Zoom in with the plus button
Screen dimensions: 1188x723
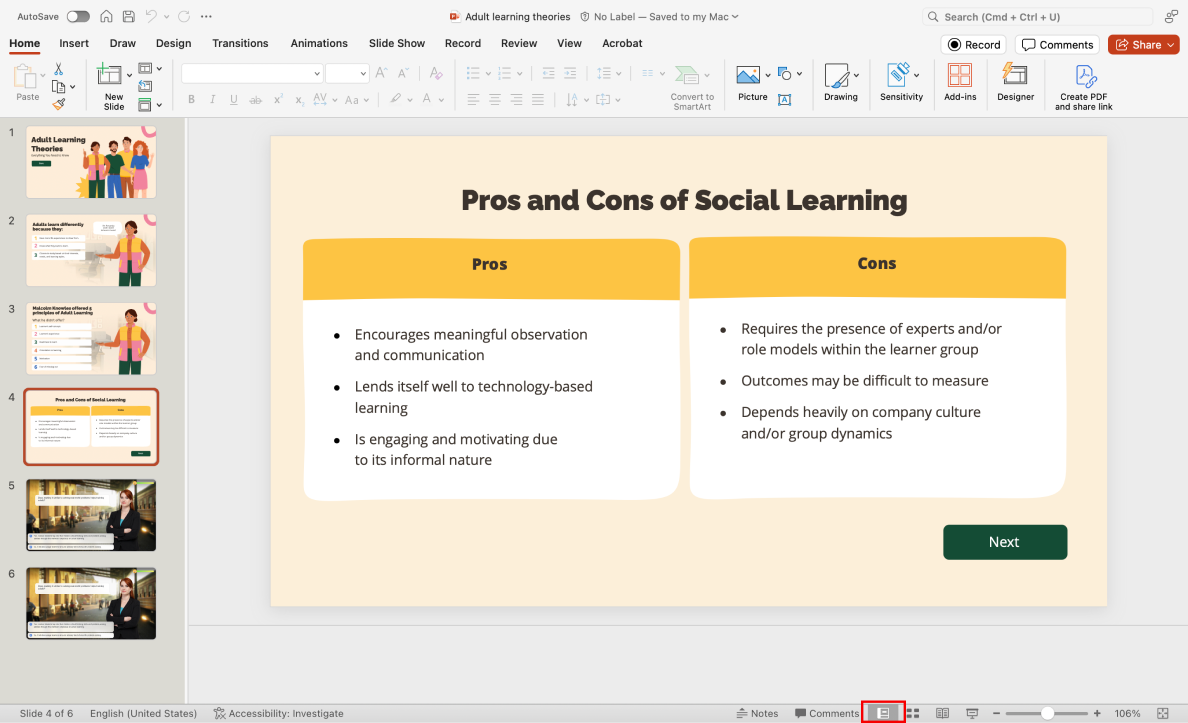tap(1097, 713)
